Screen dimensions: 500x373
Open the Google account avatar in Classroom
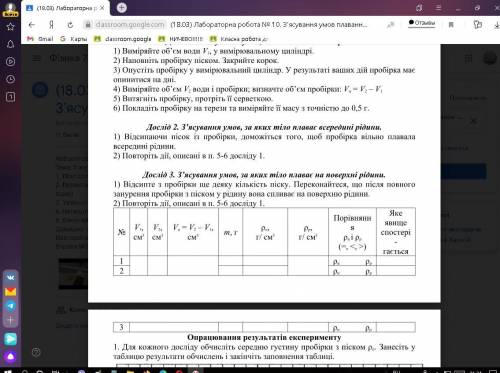[490, 59]
